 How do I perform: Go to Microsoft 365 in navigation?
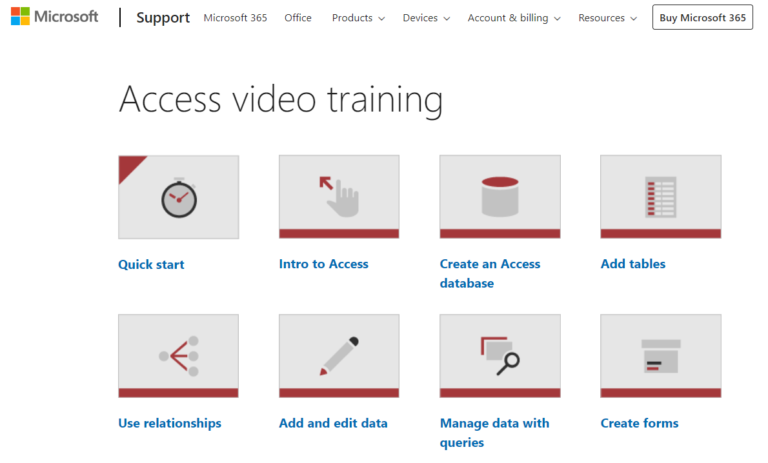(x=235, y=18)
